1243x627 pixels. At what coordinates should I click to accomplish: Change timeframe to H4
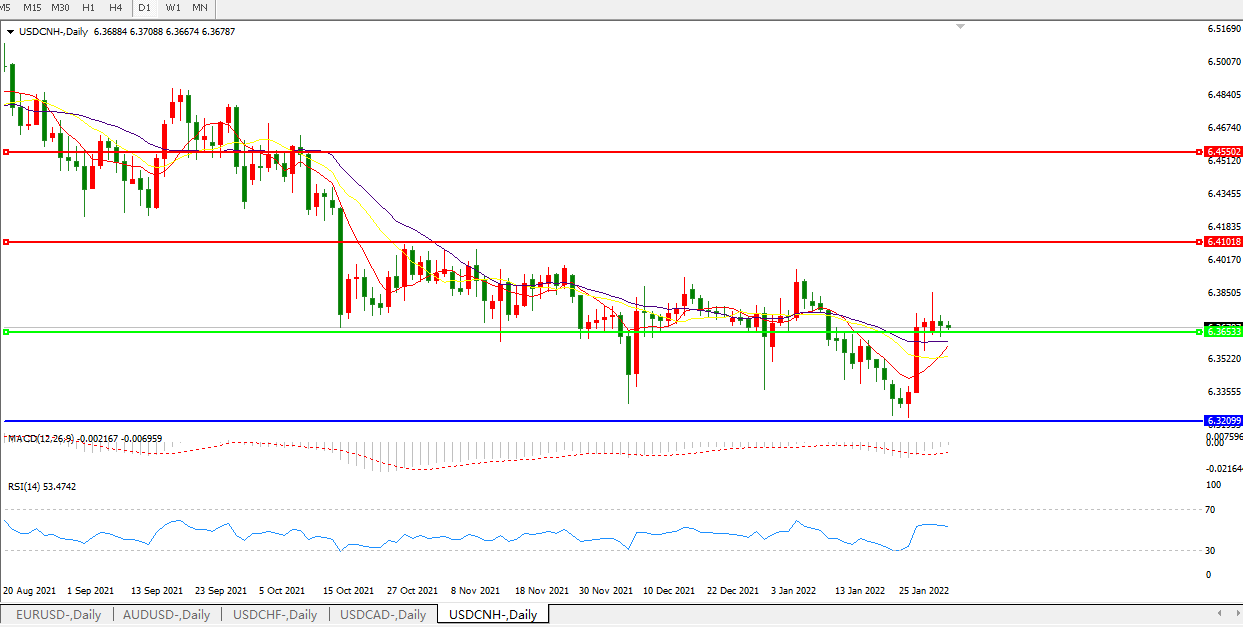(x=116, y=7)
